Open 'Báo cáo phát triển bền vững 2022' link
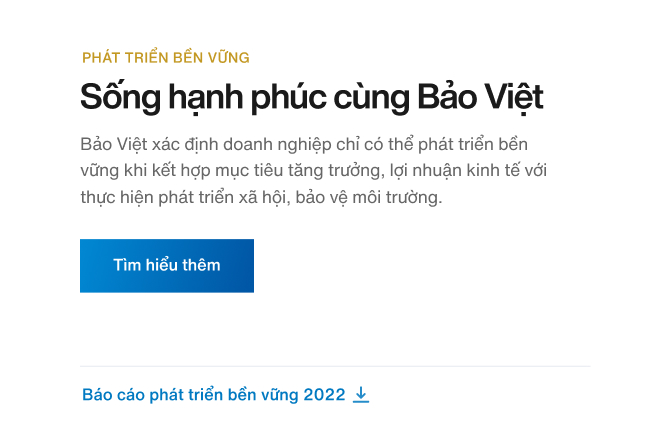The width and height of the screenshot is (670, 447). click(213, 395)
